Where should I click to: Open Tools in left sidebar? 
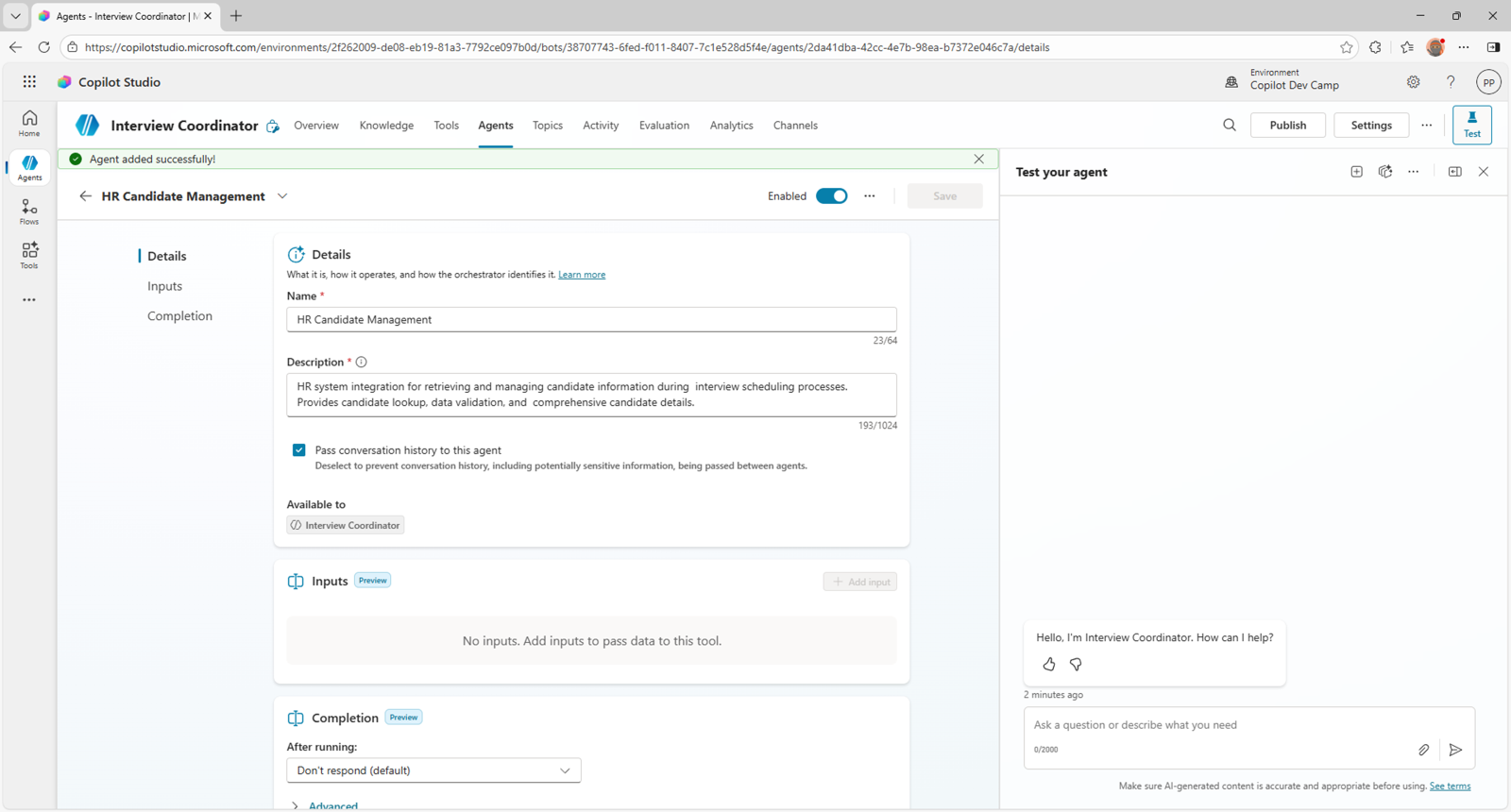point(29,255)
